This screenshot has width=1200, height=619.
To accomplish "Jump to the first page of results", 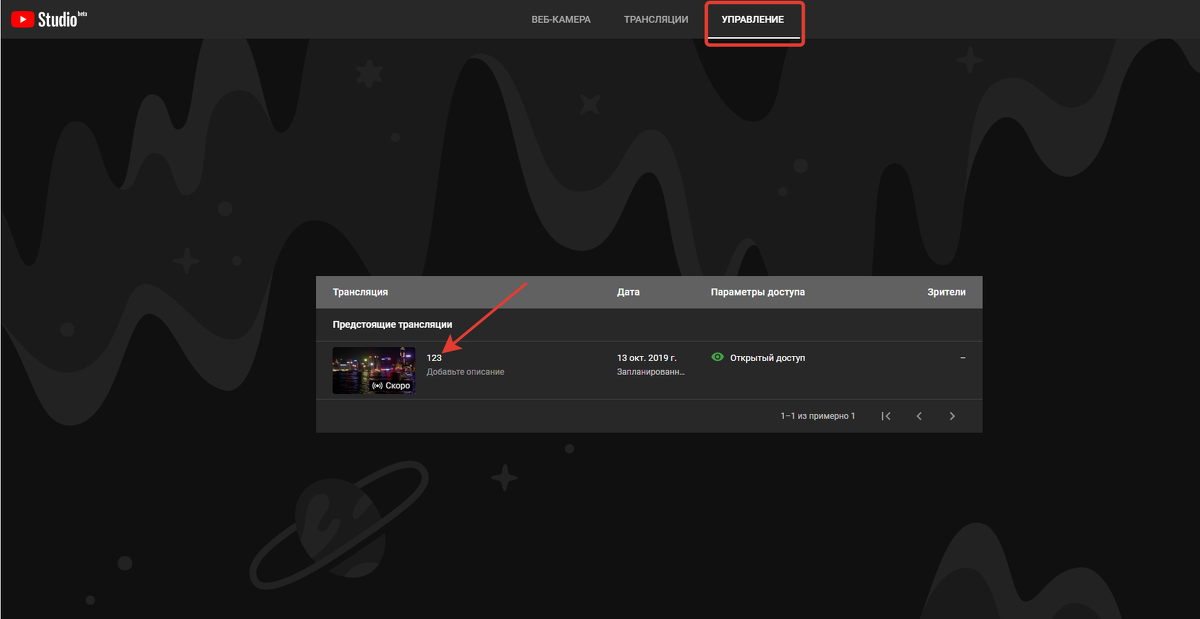I will coord(886,416).
